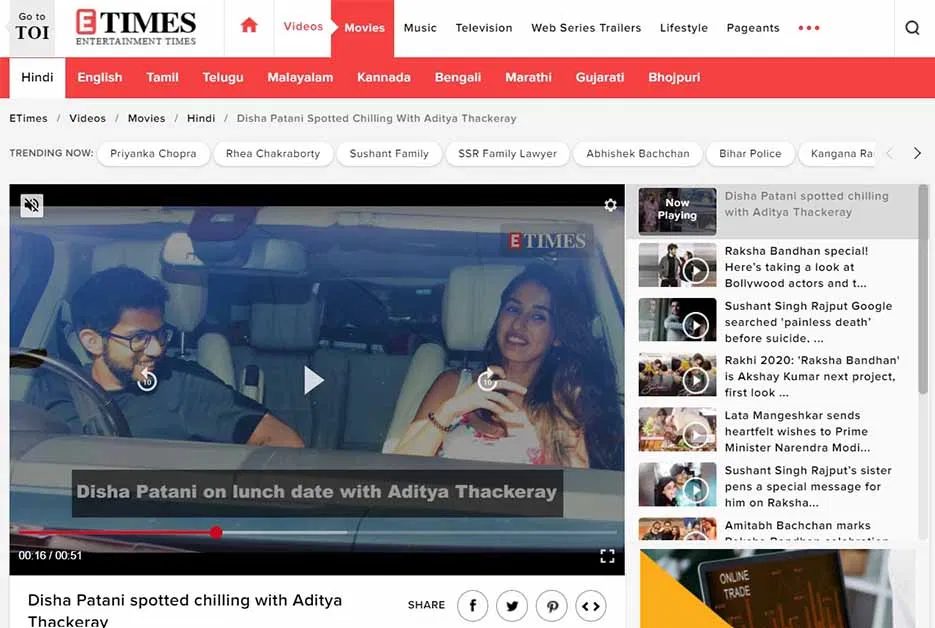Switch to Telugu language tab
This screenshot has width=935, height=628.
222,78
